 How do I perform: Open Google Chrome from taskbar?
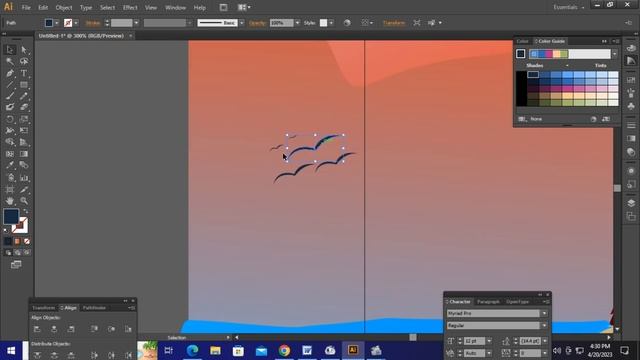284,350
